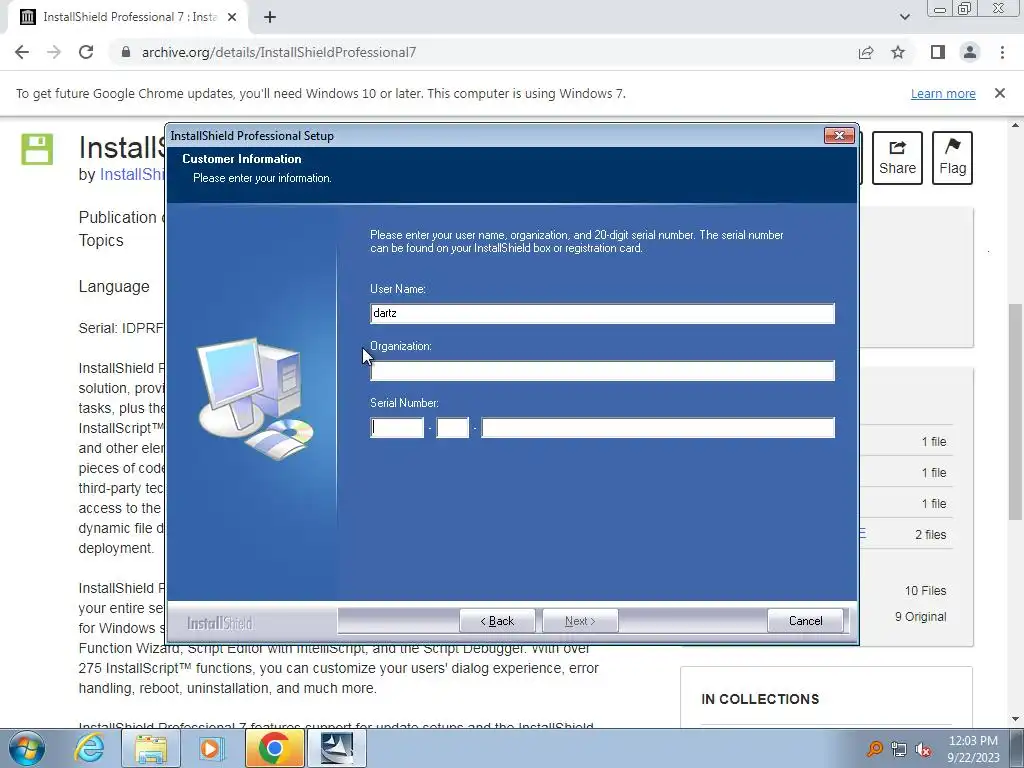Switch to Chrome in taskbar
The image size is (1024, 768).
pyautogui.click(x=274, y=748)
